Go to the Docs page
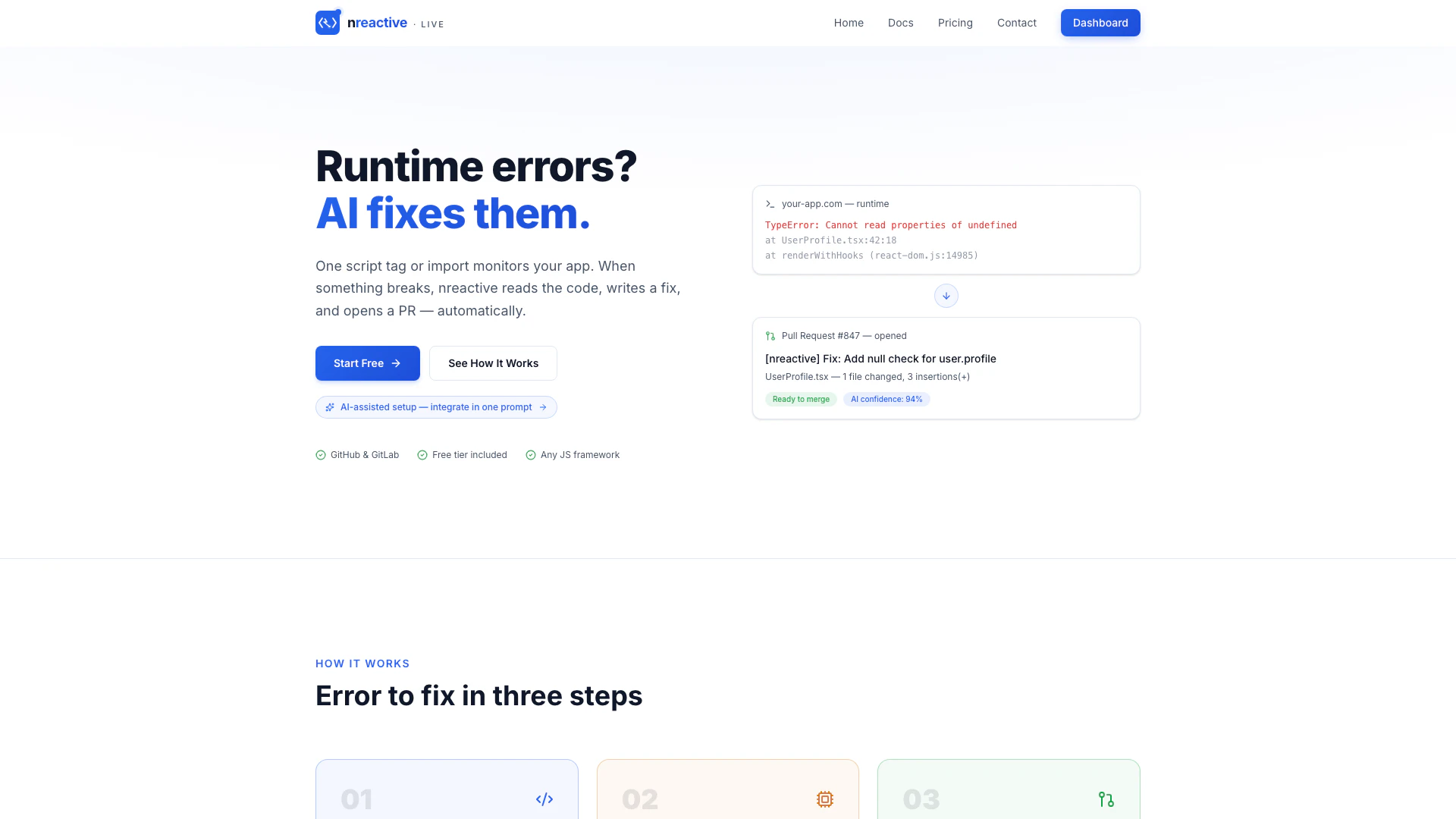 pyautogui.click(x=900, y=23)
